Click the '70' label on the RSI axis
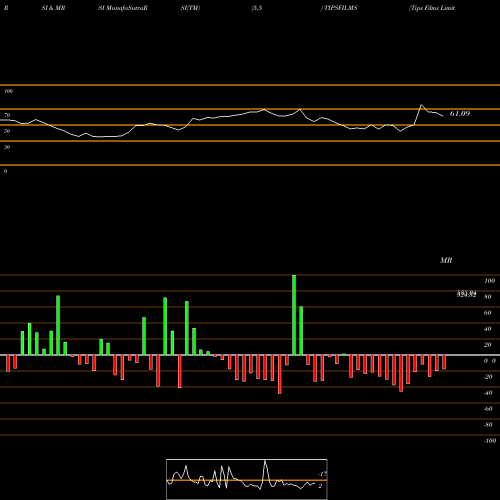The width and height of the screenshot is (500, 500). click(7, 115)
